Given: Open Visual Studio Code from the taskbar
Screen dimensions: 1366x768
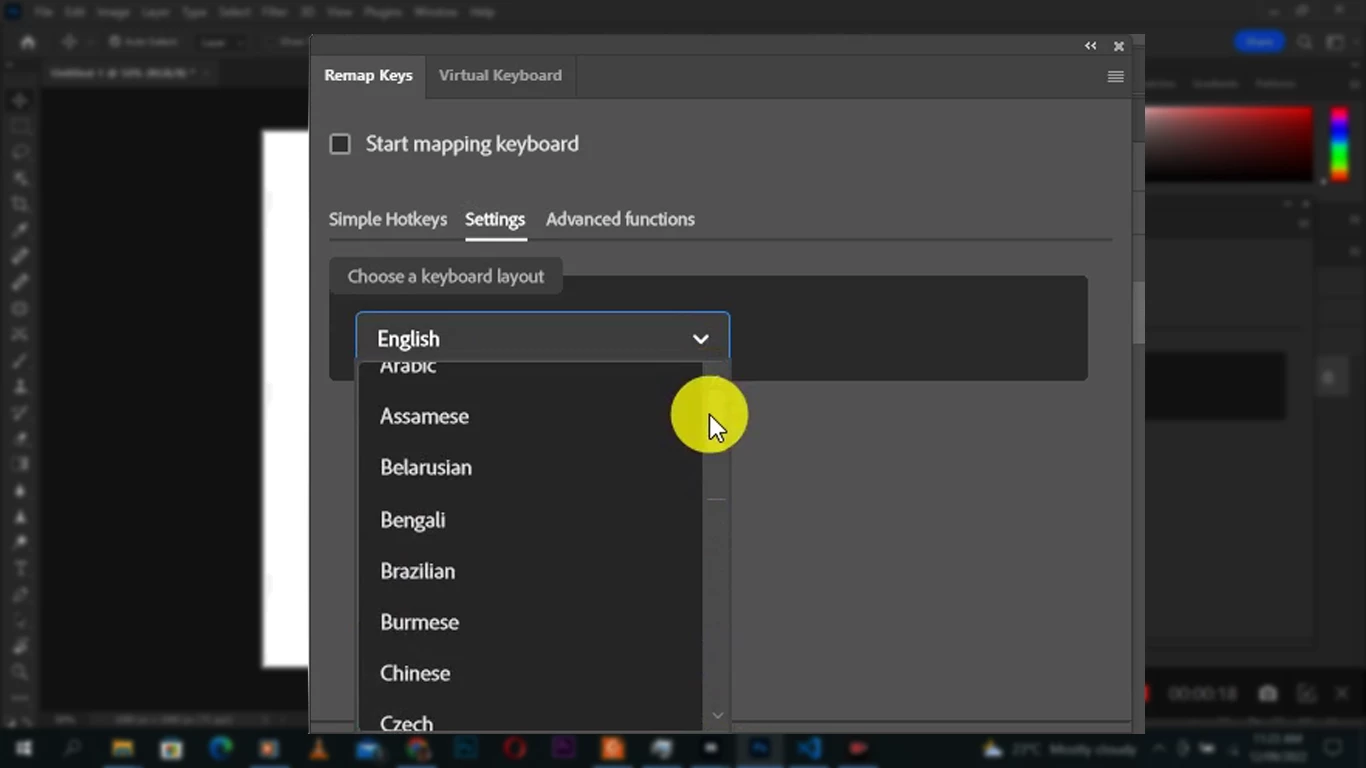Looking at the screenshot, I should click(809, 748).
